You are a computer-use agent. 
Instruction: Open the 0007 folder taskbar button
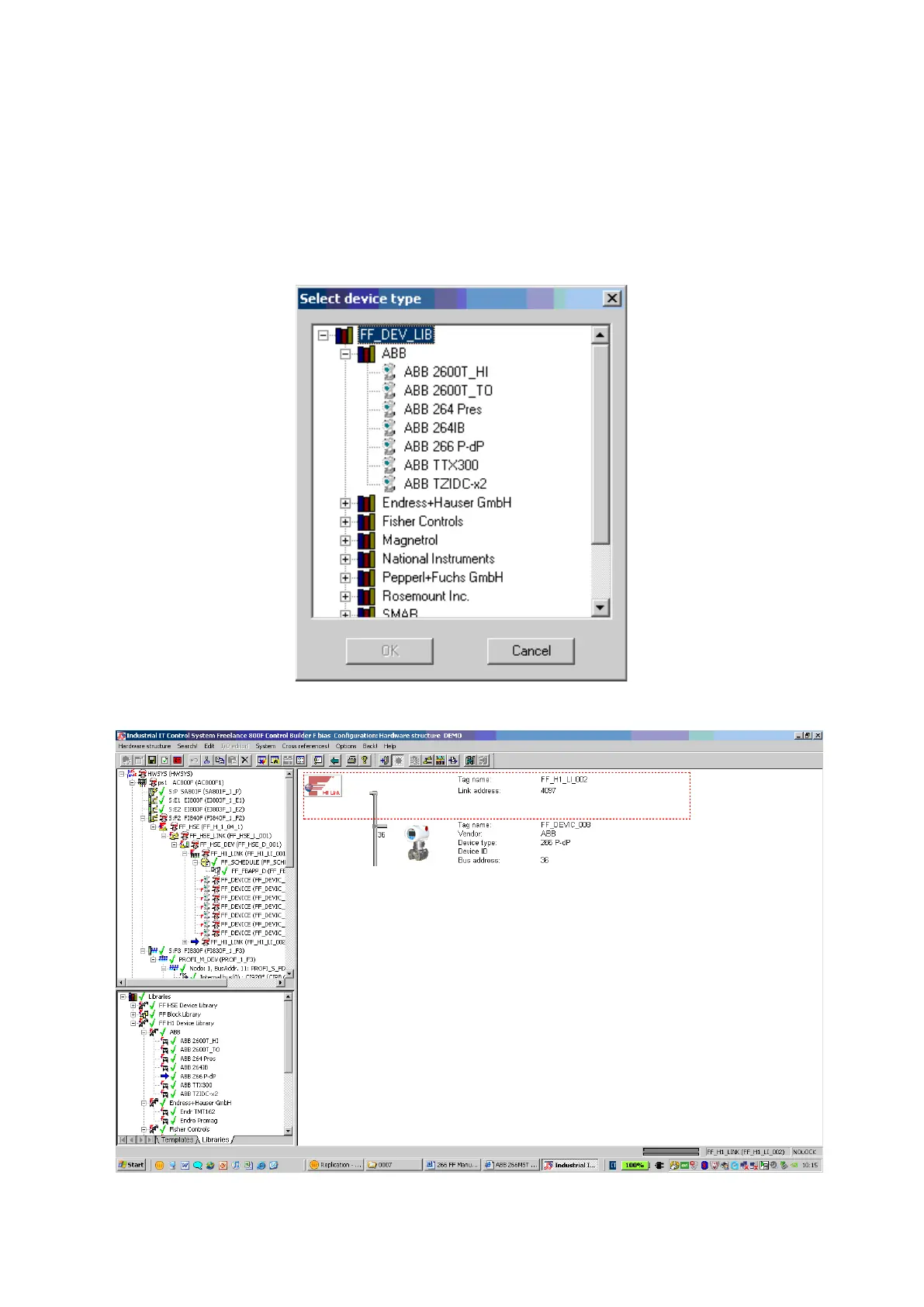pyautogui.click(x=394, y=1165)
